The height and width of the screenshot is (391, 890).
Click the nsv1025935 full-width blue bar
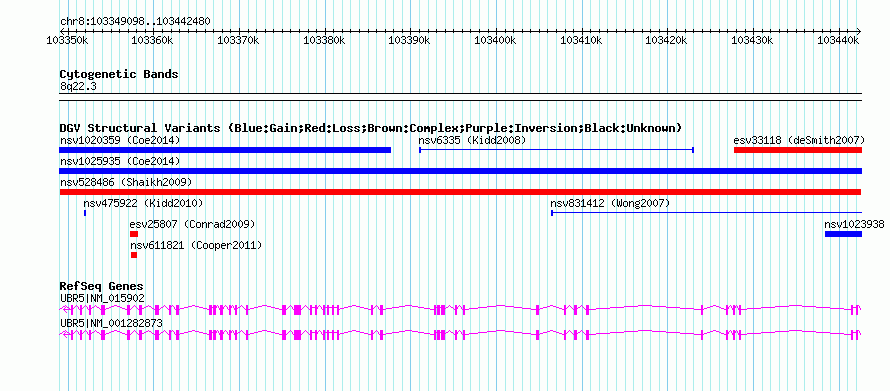point(460,171)
